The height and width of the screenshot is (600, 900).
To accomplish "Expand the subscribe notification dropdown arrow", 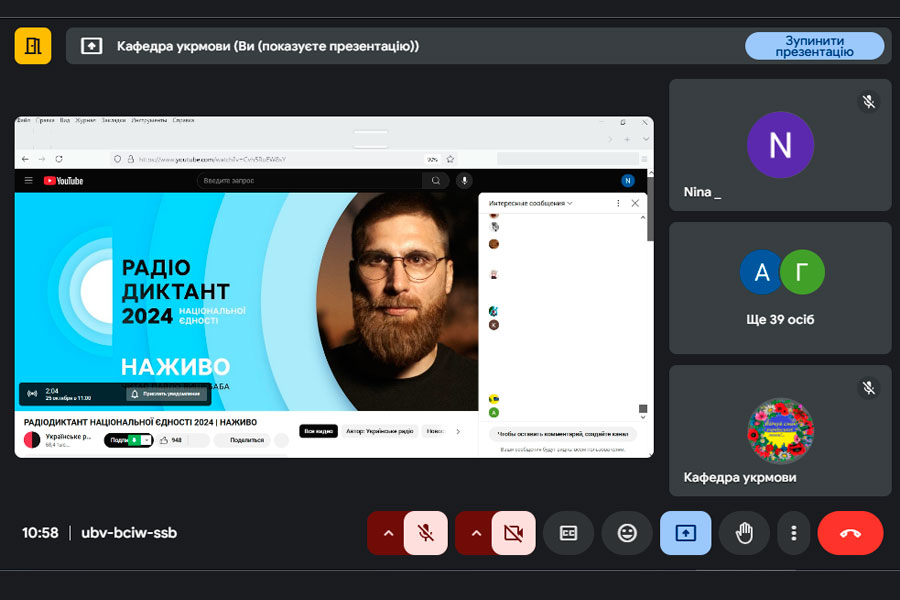I will pos(147,440).
